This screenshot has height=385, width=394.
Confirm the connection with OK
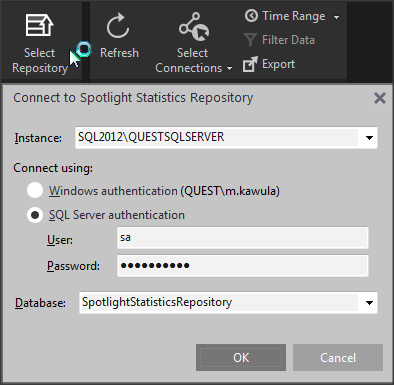(x=241, y=358)
